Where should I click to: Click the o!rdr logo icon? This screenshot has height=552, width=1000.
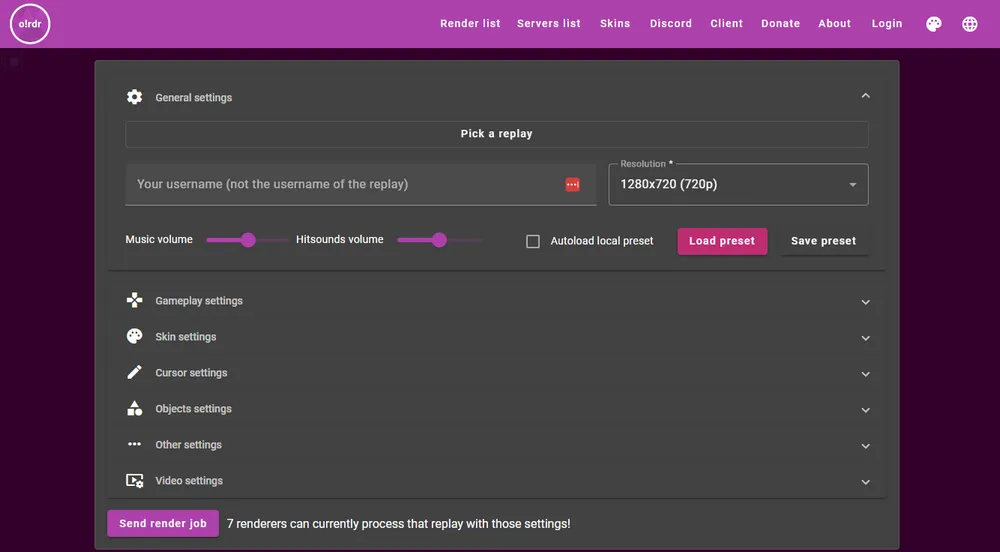point(30,24)
